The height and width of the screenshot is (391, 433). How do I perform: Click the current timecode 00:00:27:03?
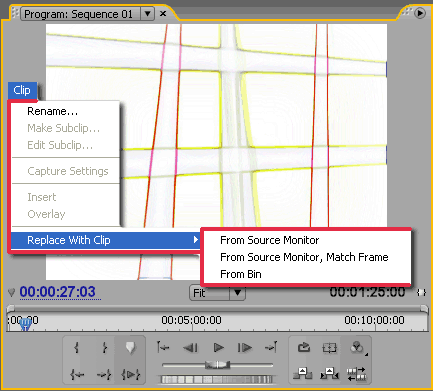[57, 292]
